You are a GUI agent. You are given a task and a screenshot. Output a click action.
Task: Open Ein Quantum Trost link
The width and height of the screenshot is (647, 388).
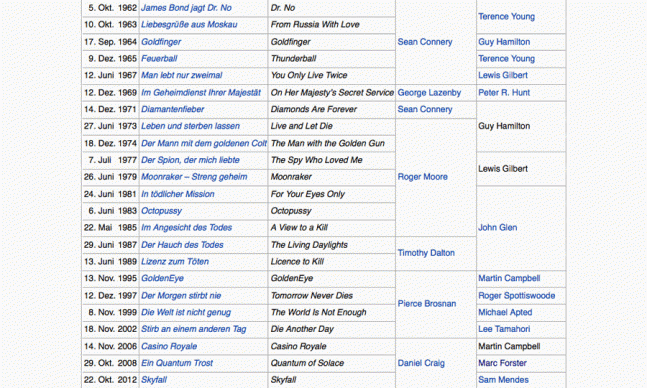[x=177, y=363]
